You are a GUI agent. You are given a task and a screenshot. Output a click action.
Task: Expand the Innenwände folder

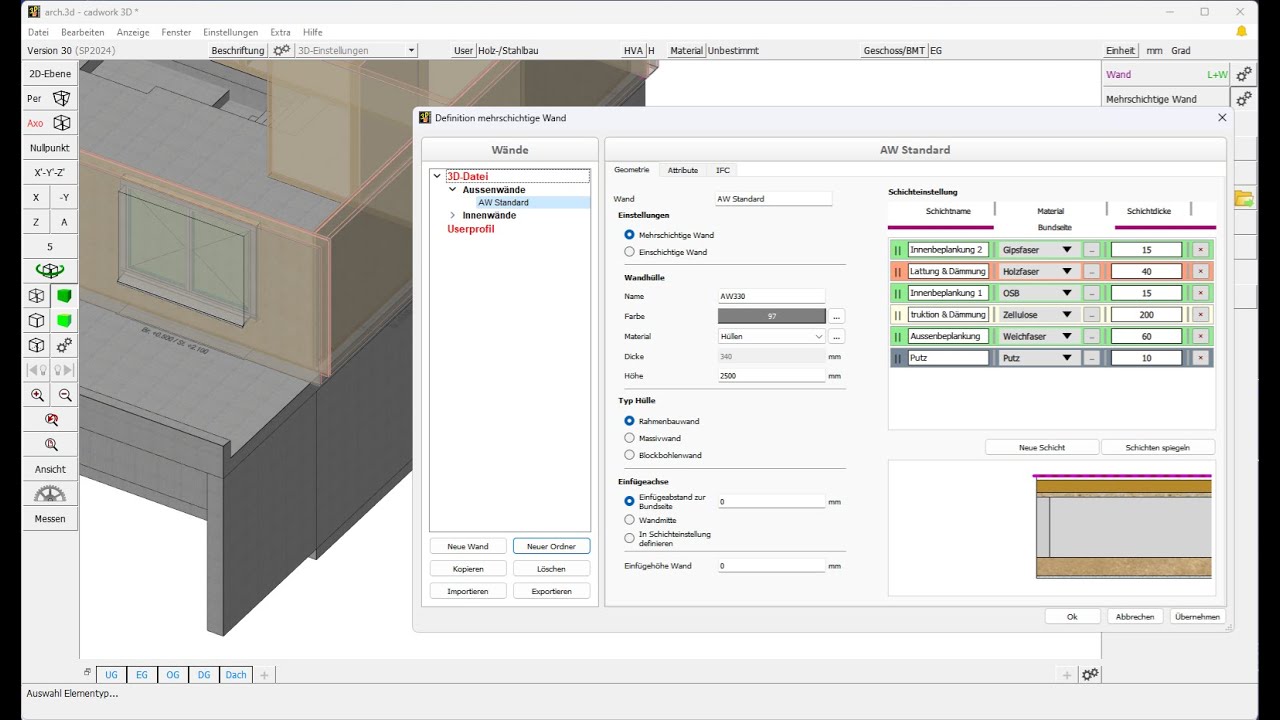(452, 215)
